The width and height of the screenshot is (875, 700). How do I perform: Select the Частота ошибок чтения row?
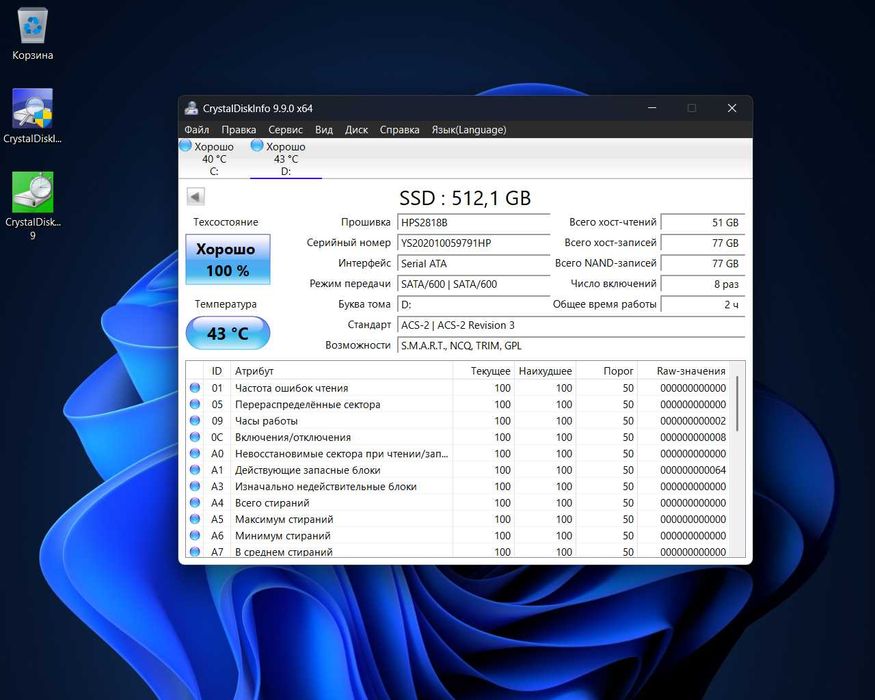pos(458,388)
